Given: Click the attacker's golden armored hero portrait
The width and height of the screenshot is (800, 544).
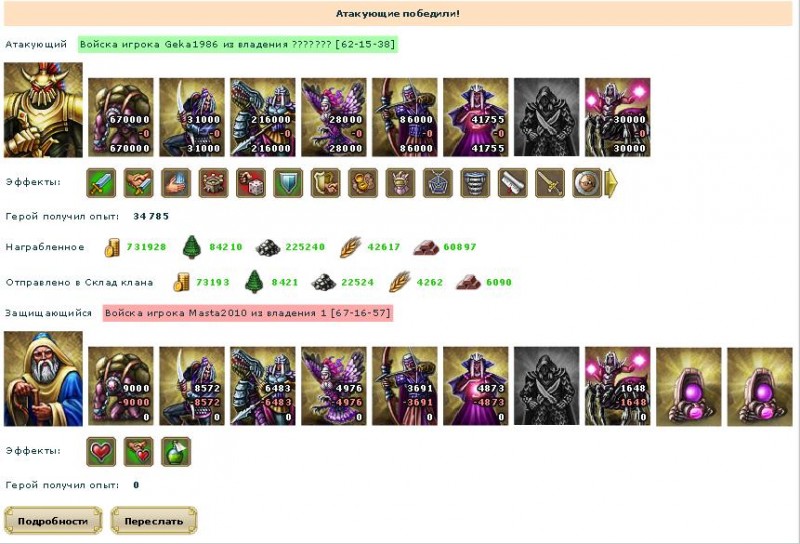Looking at the screenshot, I should 43,110.
